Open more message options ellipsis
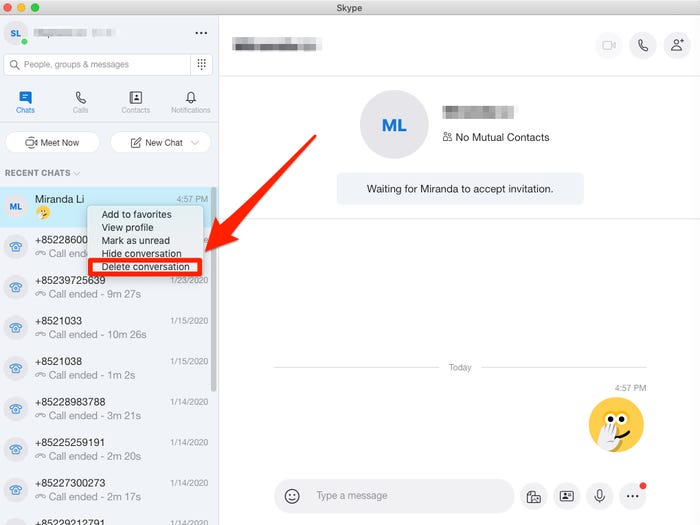The width and height of the screenshot is (700, 525). 633,496
